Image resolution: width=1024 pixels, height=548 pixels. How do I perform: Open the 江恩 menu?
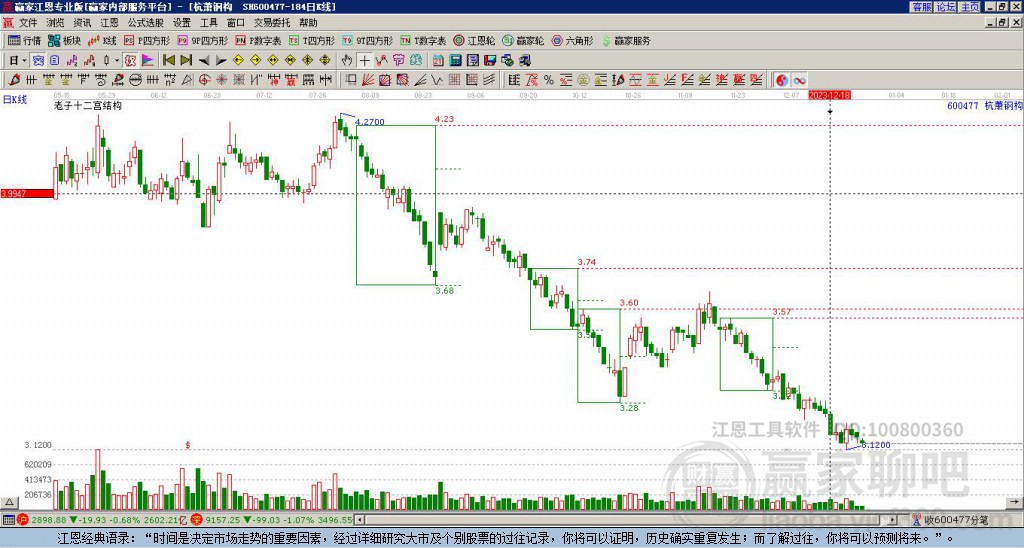(109, 23)
